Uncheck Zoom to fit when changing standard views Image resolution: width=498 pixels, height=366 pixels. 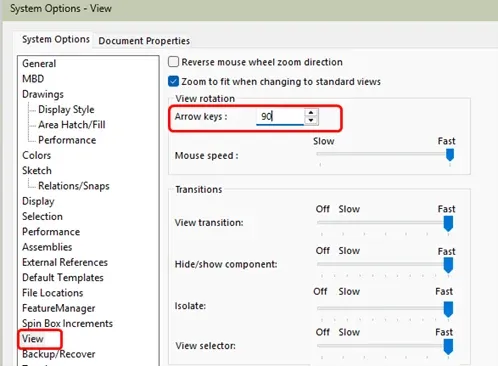[173, 81]
